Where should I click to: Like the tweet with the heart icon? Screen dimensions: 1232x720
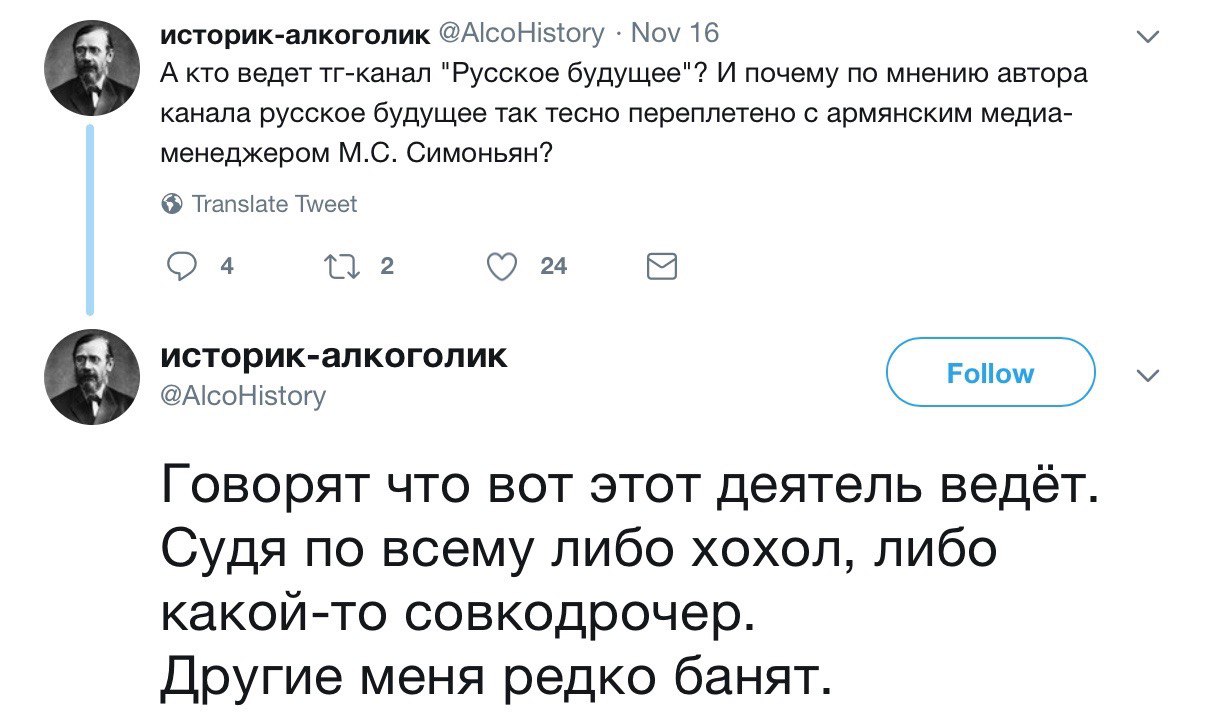coord(501,266)
